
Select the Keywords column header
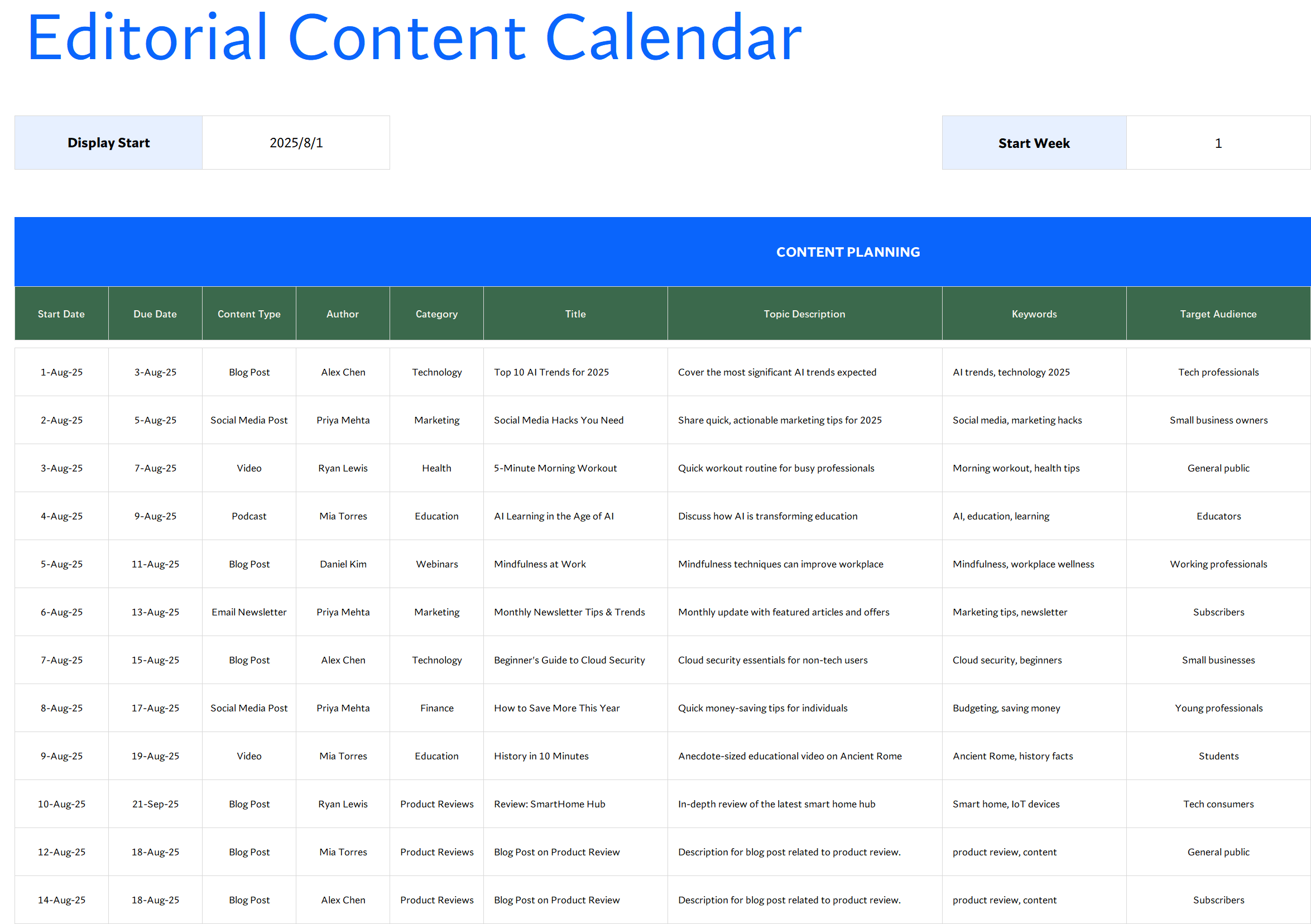pos(1034,314)
